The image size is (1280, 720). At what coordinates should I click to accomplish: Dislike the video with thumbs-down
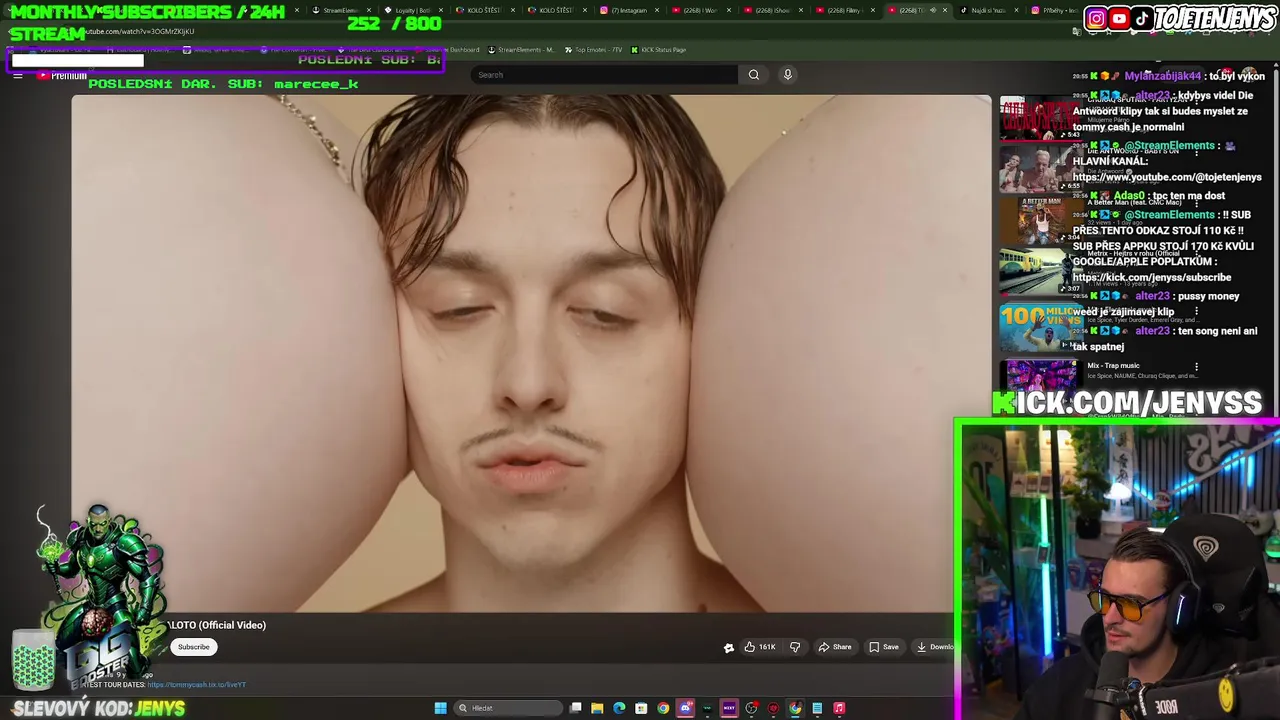click(x=795, y=647)
